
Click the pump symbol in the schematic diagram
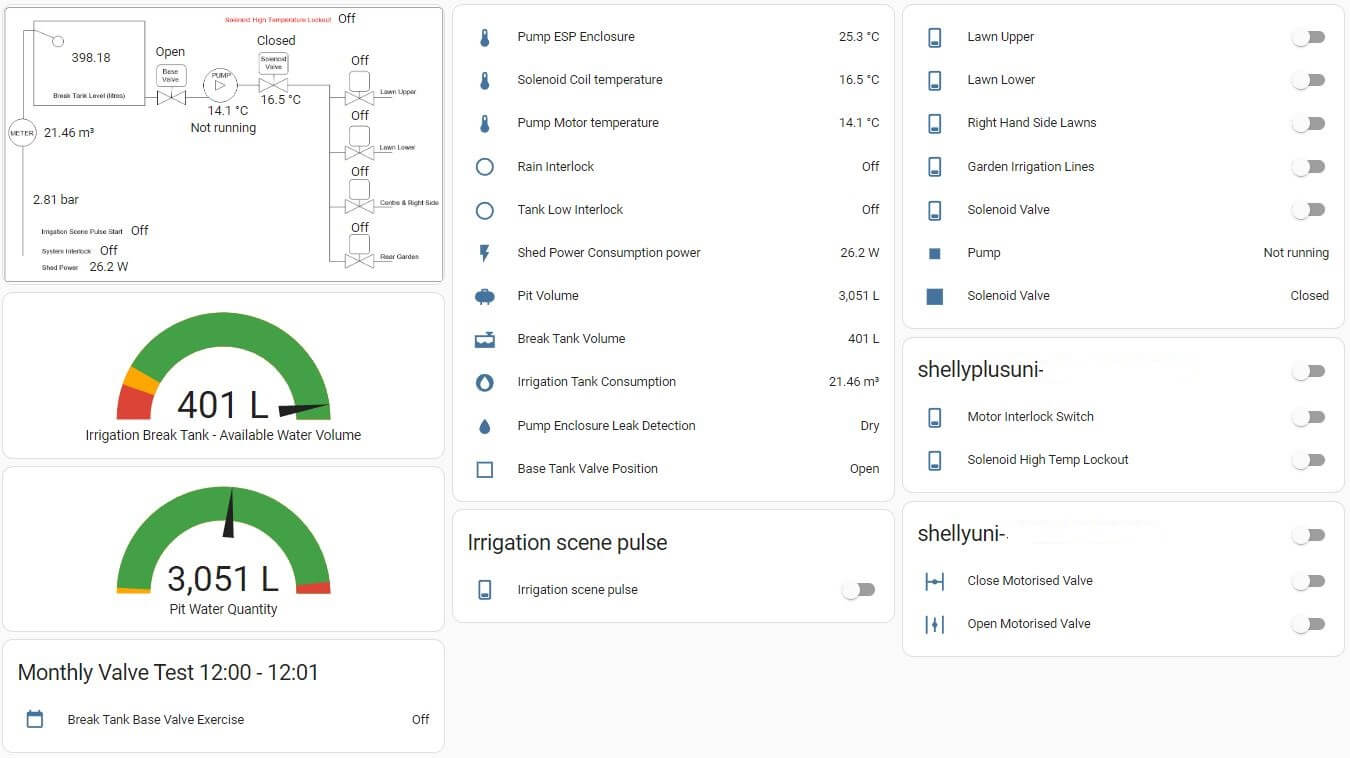[220, 85]
